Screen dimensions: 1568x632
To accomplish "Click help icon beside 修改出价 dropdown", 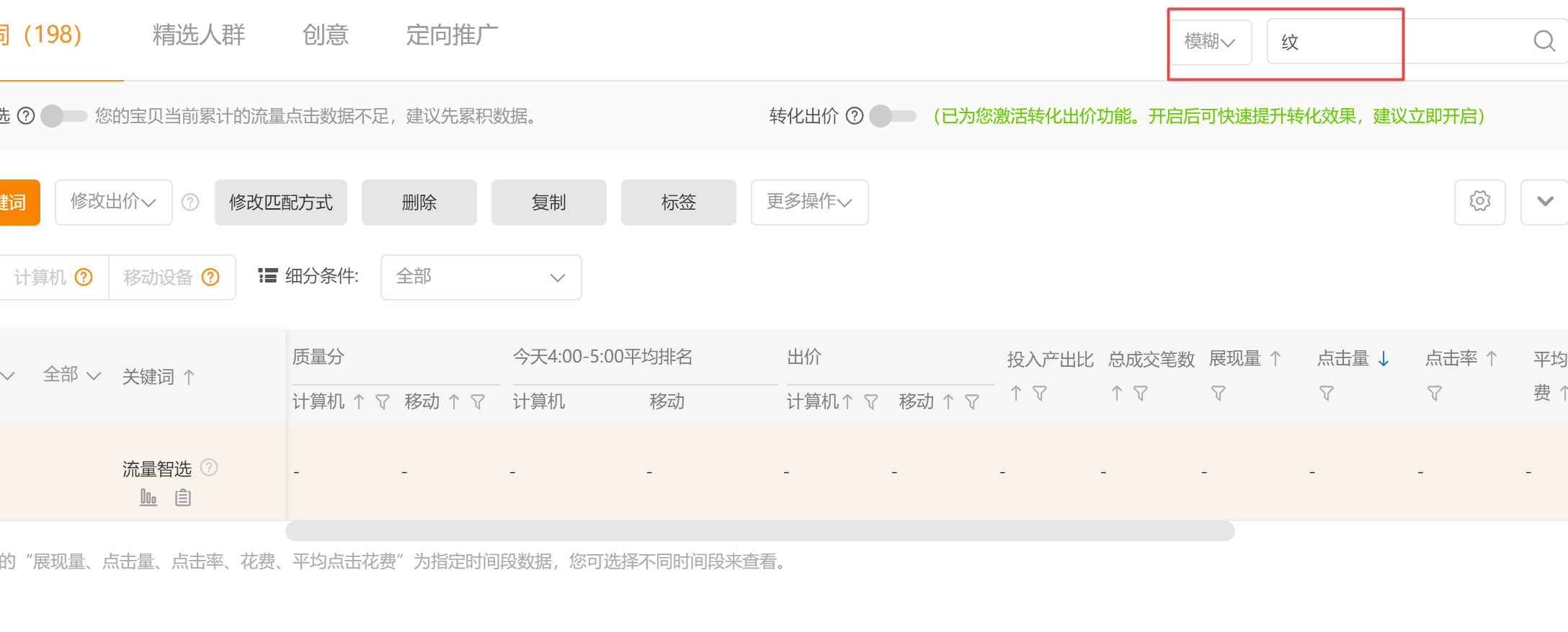I will pos(190,202).
